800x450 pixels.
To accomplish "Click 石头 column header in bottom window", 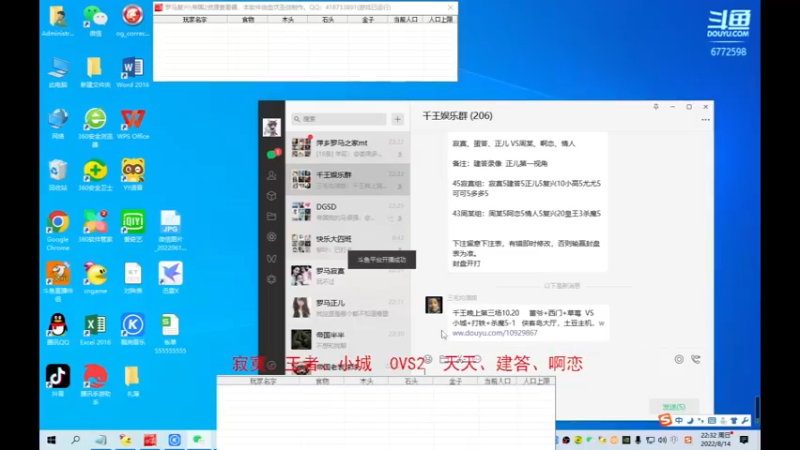I will pyautogui.click(x=411, y=381).
